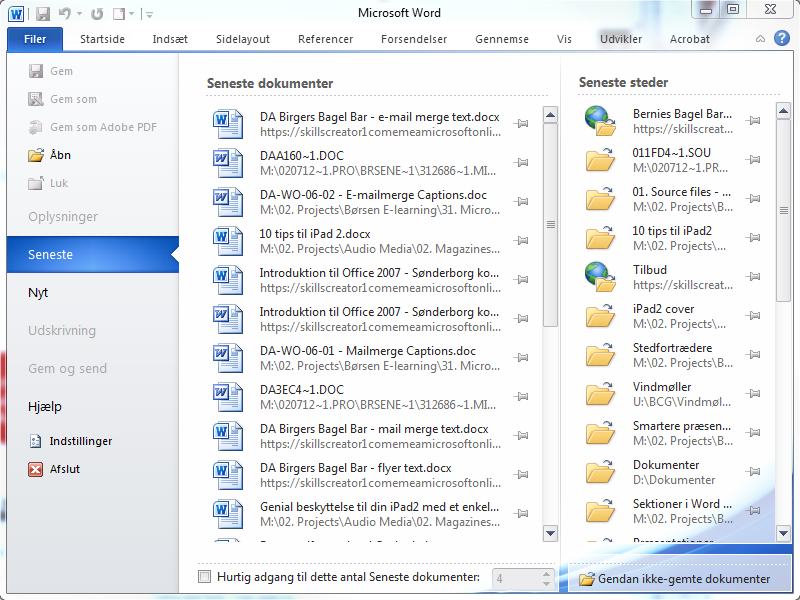Click Word icon of '10 tips til iPad 2.docx'

(228, 239)
